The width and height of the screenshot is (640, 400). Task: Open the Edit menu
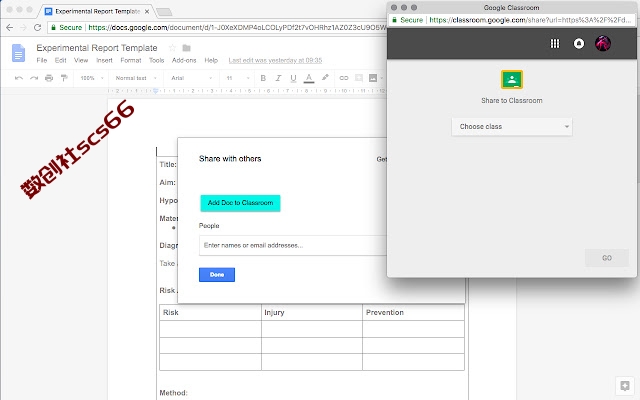[60, 60]
